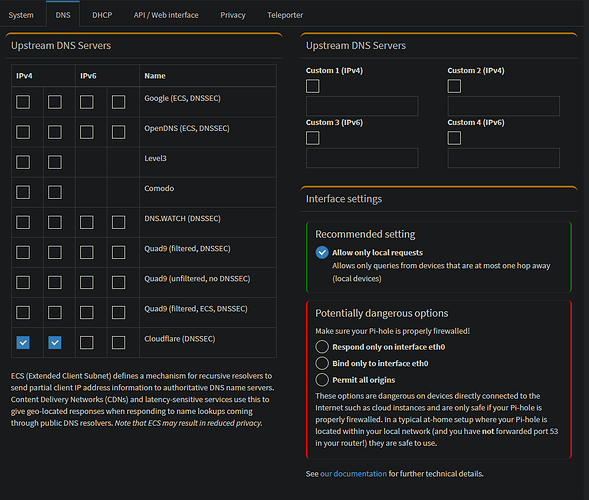589x500 pixels.
Task: Select the DNS tab
Action: [63, 15]
